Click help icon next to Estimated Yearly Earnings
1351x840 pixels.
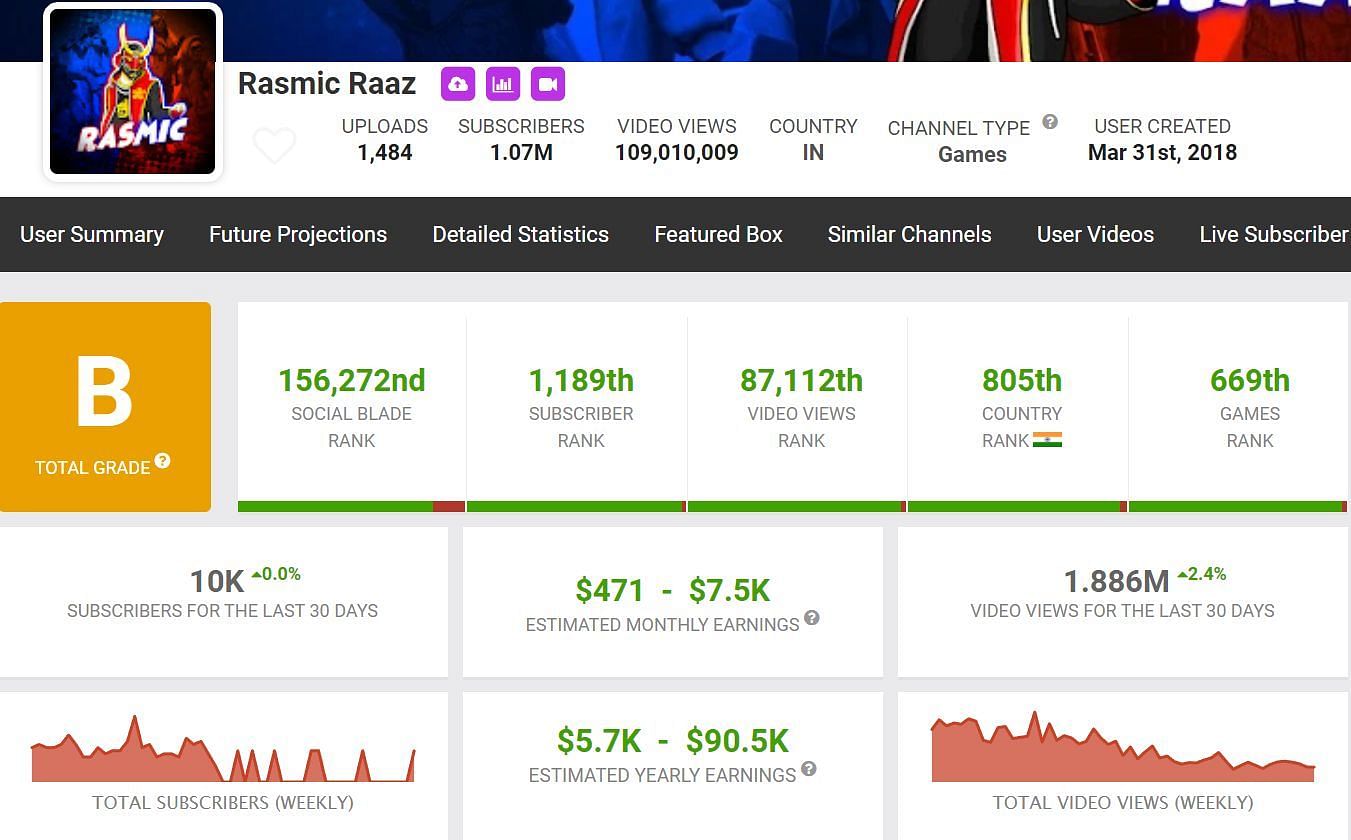tap(809, 769)
